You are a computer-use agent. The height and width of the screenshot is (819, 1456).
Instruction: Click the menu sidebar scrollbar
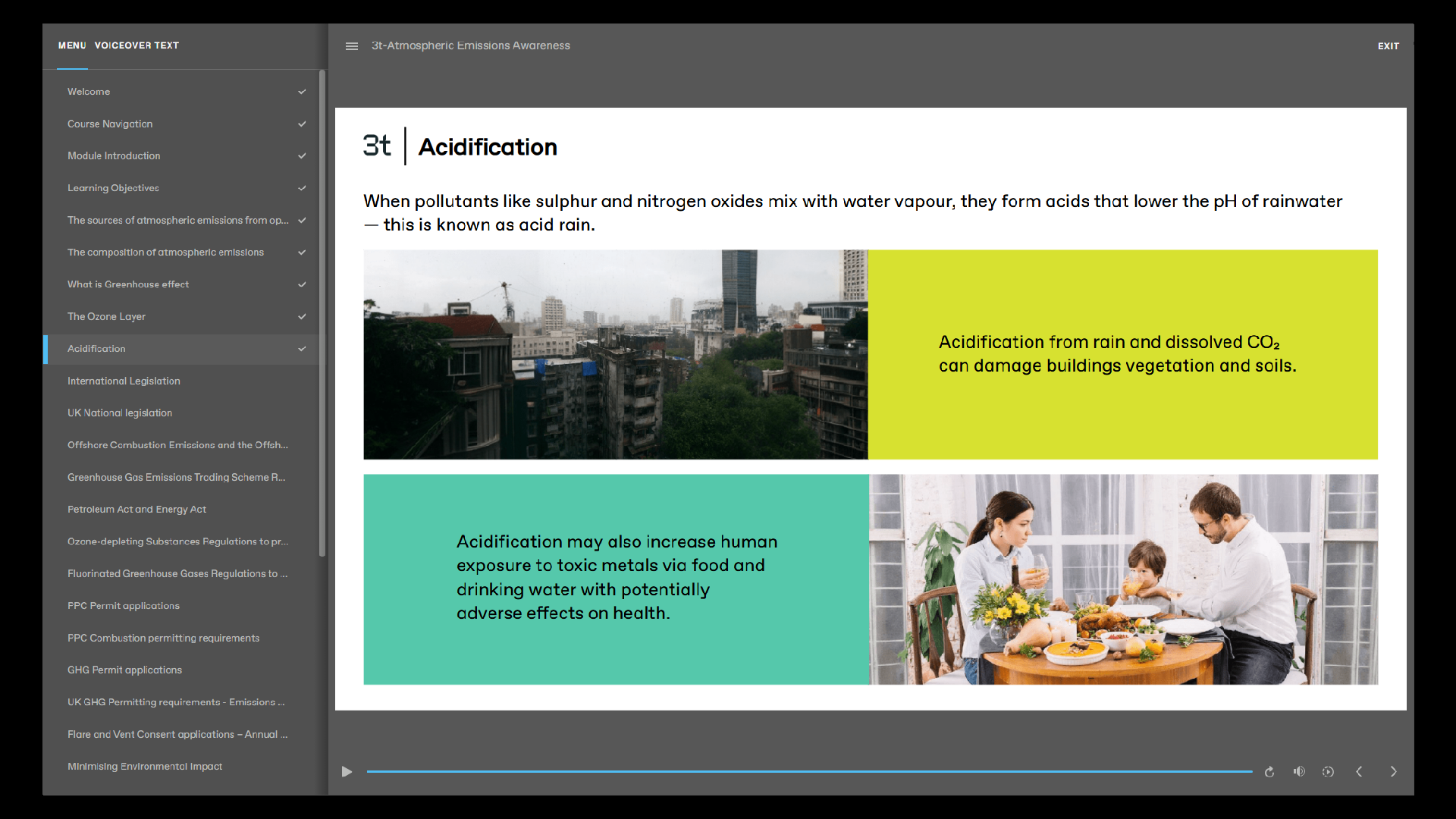[322, 313]
